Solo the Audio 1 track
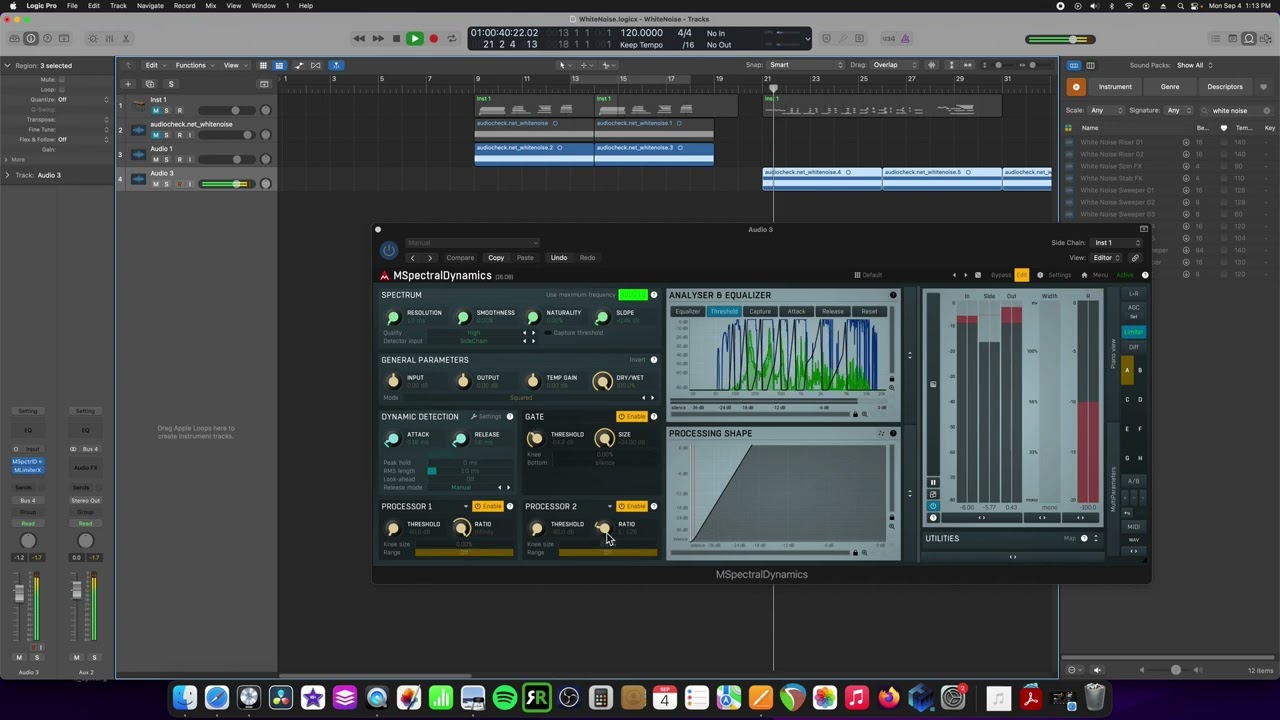The image size is (1280, 720). (167, 159)
